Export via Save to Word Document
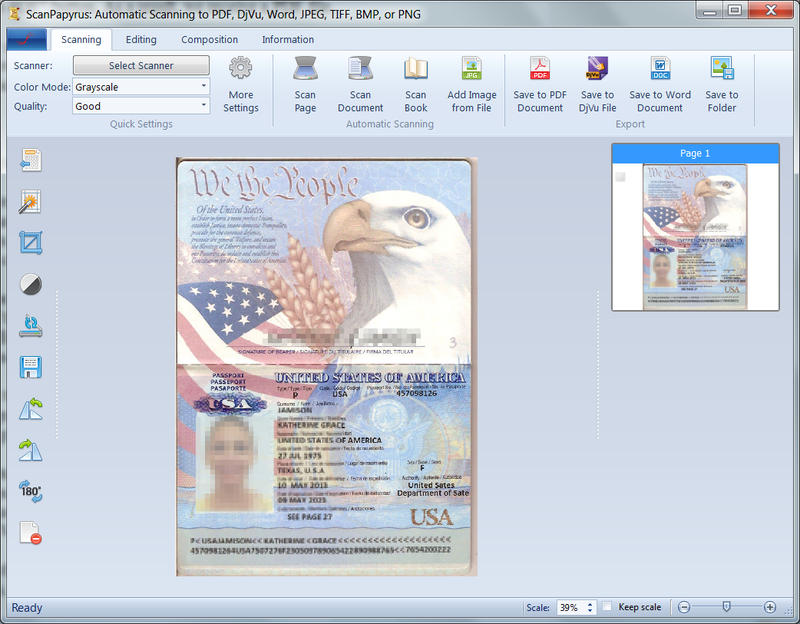 (660, 85)
